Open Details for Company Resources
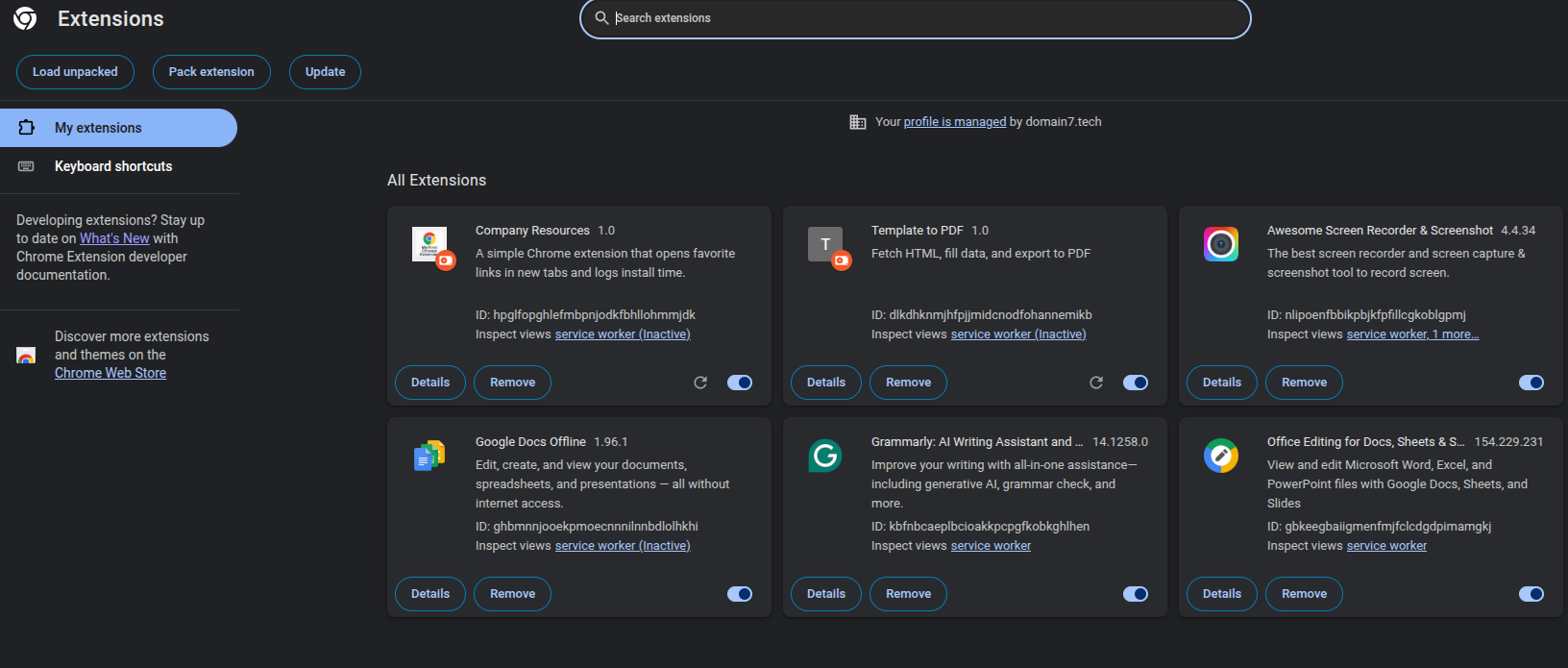This screenshot has width=1568, height=668. (430, 383)
